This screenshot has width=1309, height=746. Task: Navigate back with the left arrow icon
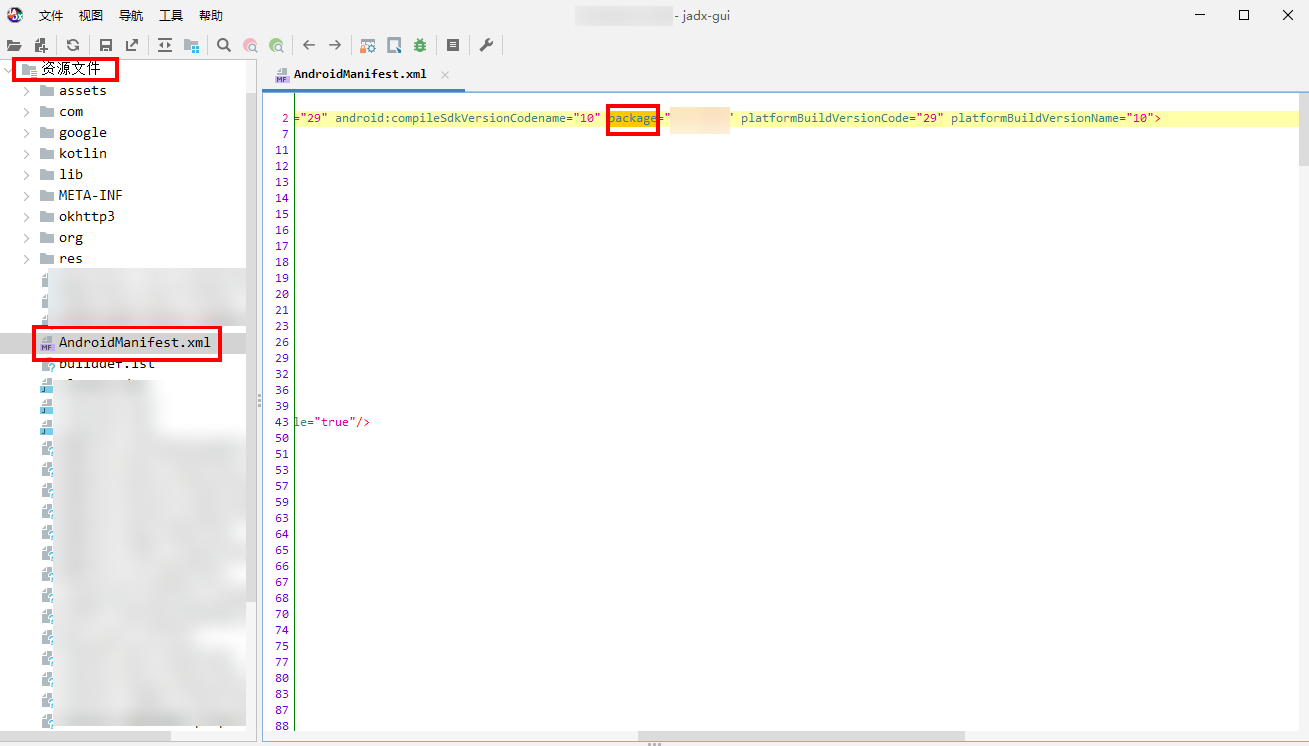click(x=309, y=45)
